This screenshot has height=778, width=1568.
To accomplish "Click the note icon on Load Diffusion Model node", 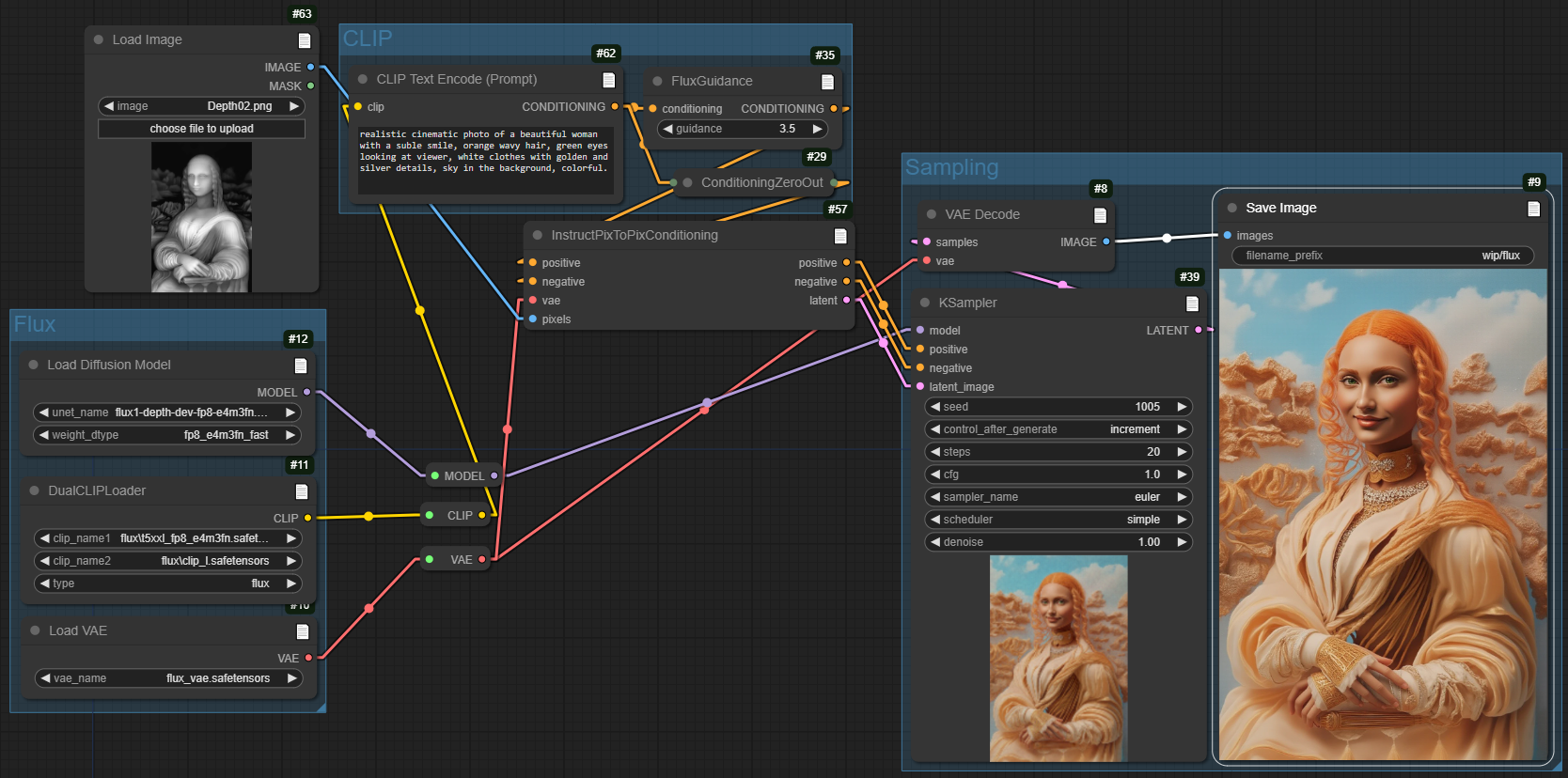I will pyautogui.click(x=301, y=366).
